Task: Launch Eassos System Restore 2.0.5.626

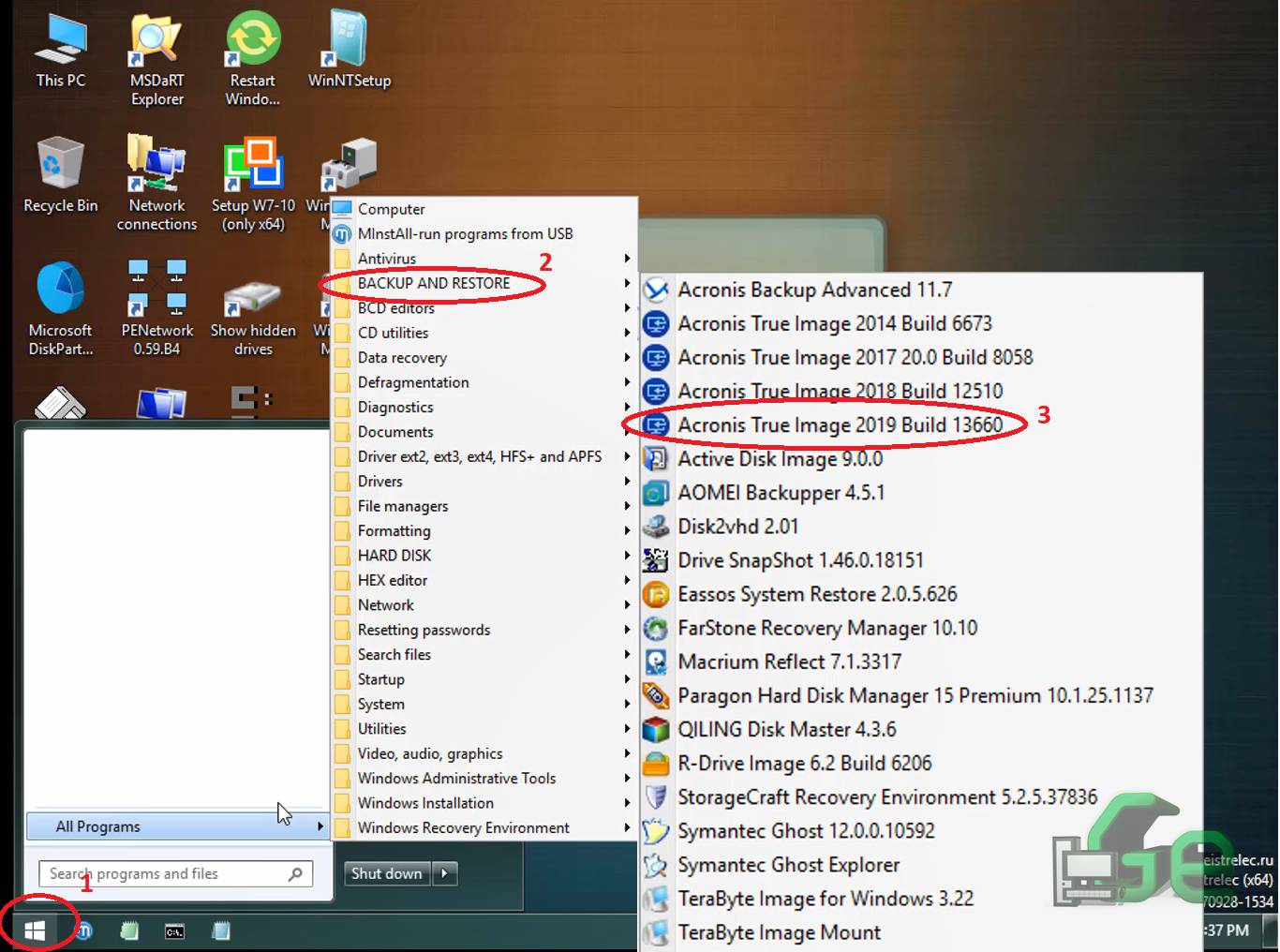Action: click(920, 593)
